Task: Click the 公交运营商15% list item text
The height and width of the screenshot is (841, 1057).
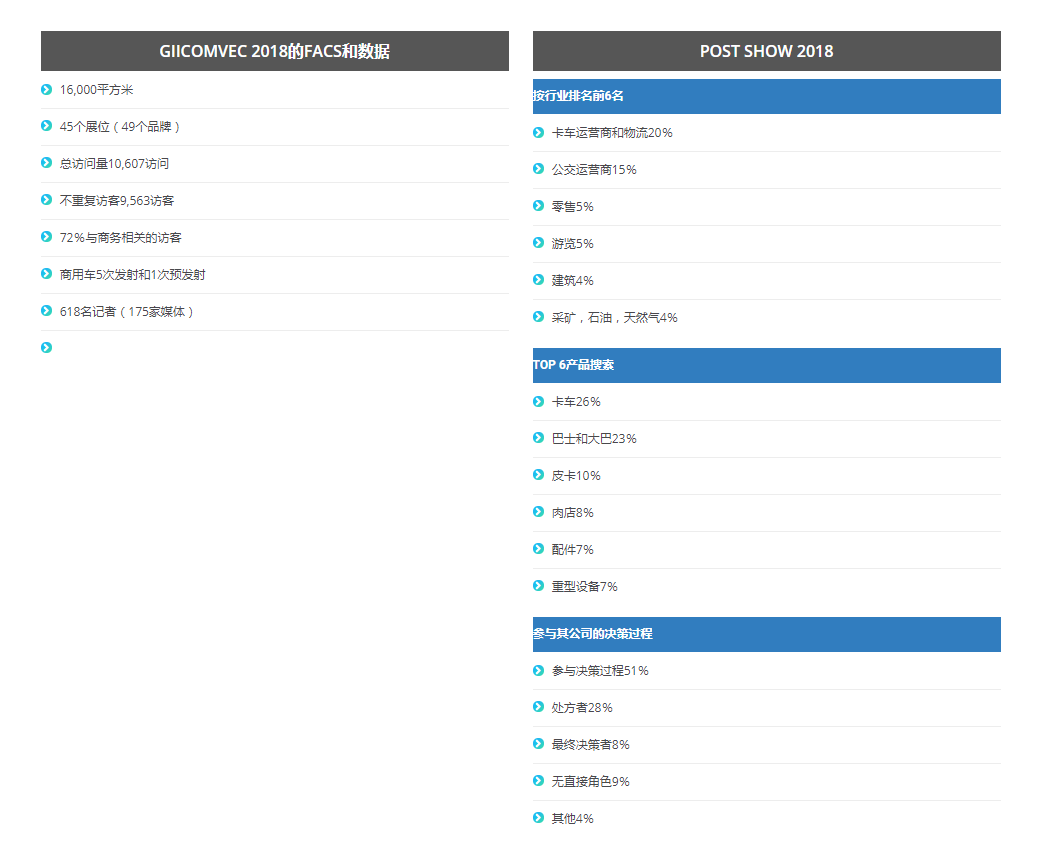Action: click(594, 170)
